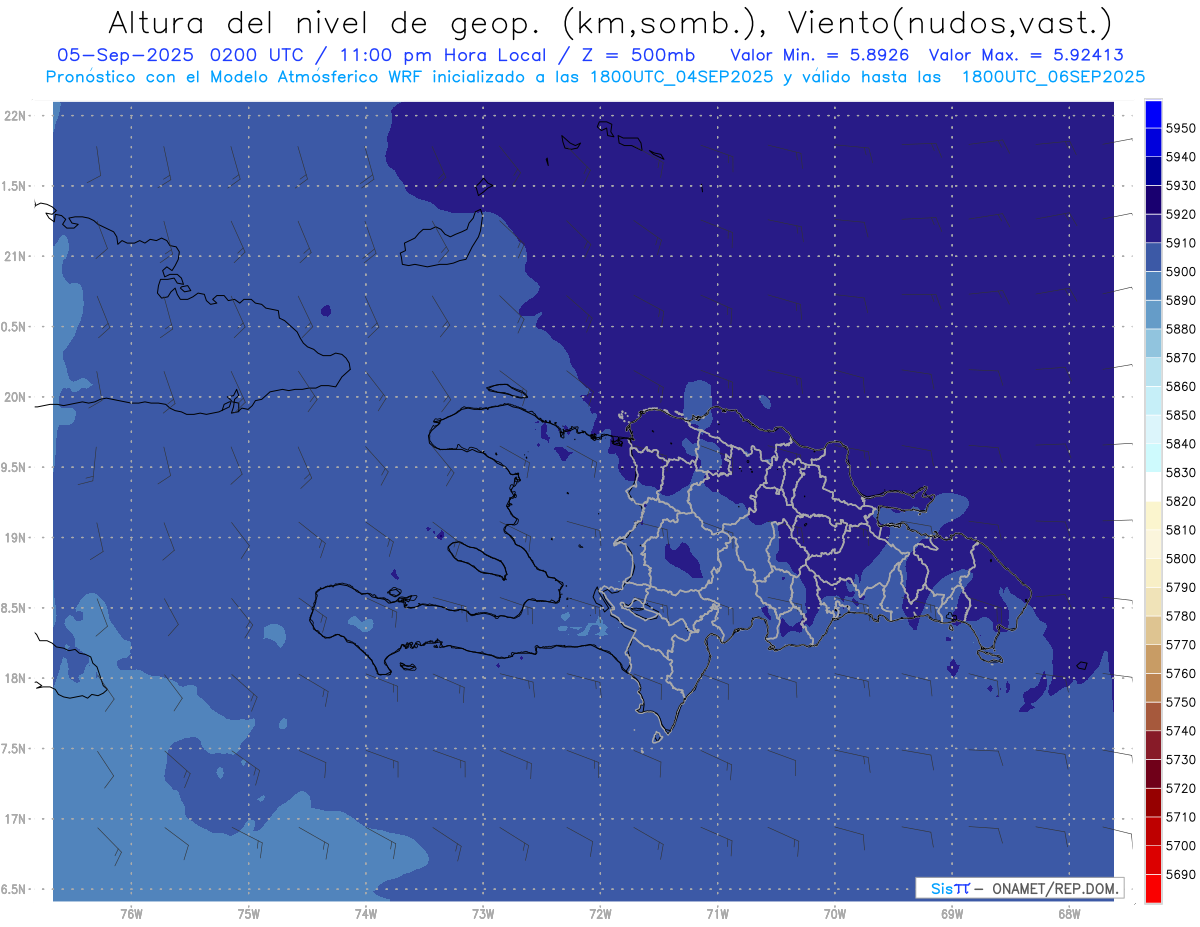Click the 5950 colorbar value
Screen dimensions: 1200x927
point(1180,128)
